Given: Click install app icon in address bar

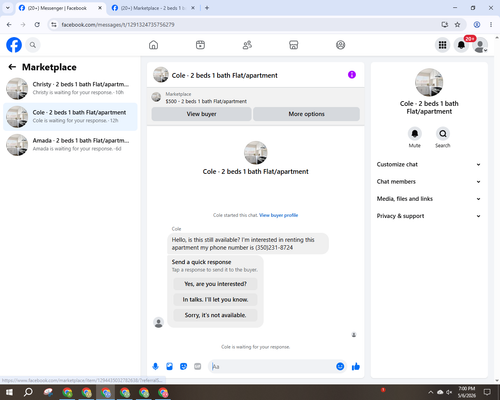Looking at the screenshot, I should pyautogui.click(x=444, y=25).
